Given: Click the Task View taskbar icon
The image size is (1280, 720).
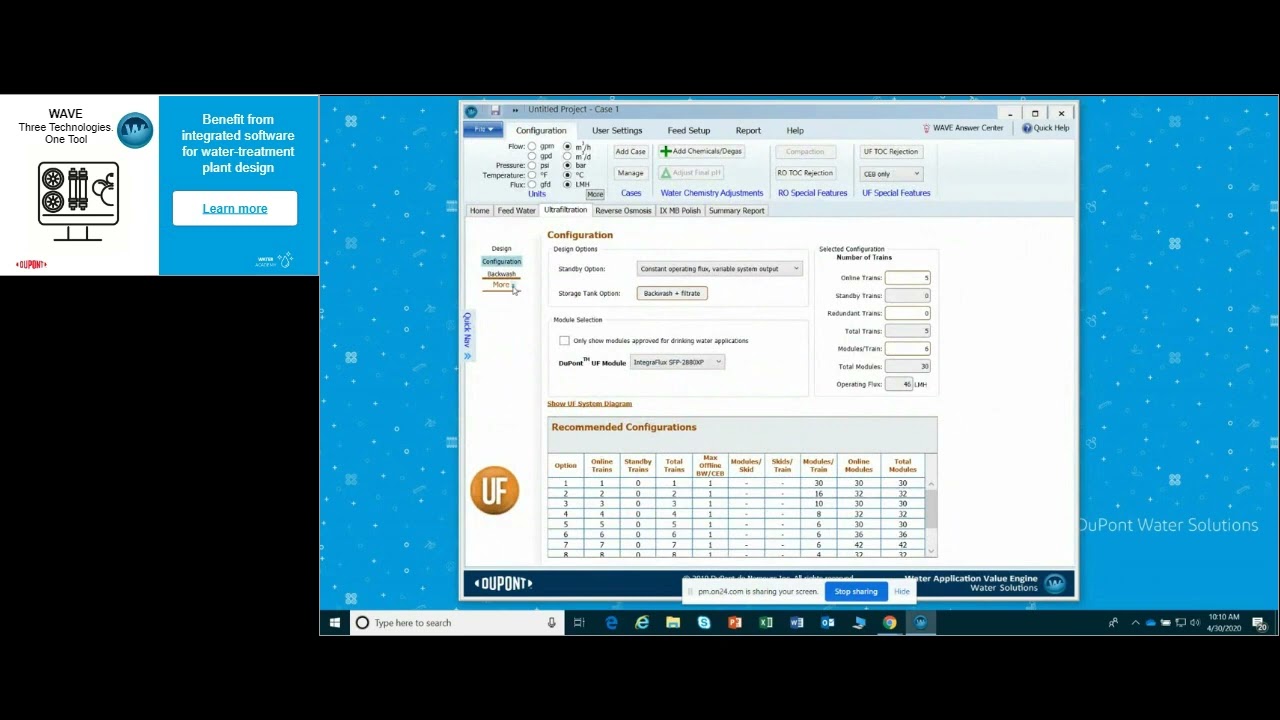Looking at the screenshot, I should pos(579,623).
